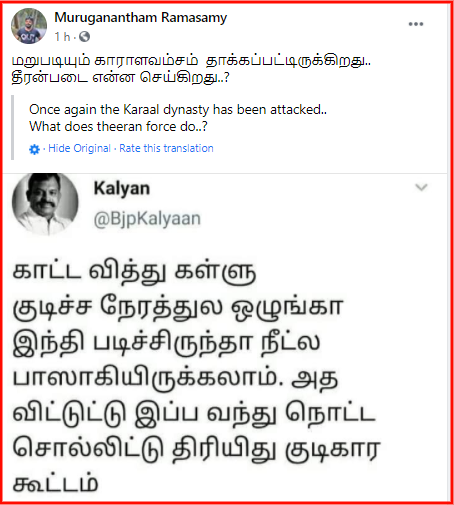
Task: Expand the chevron dropdown on Kalyan's tweet
Action: click(x=421, y=187)
